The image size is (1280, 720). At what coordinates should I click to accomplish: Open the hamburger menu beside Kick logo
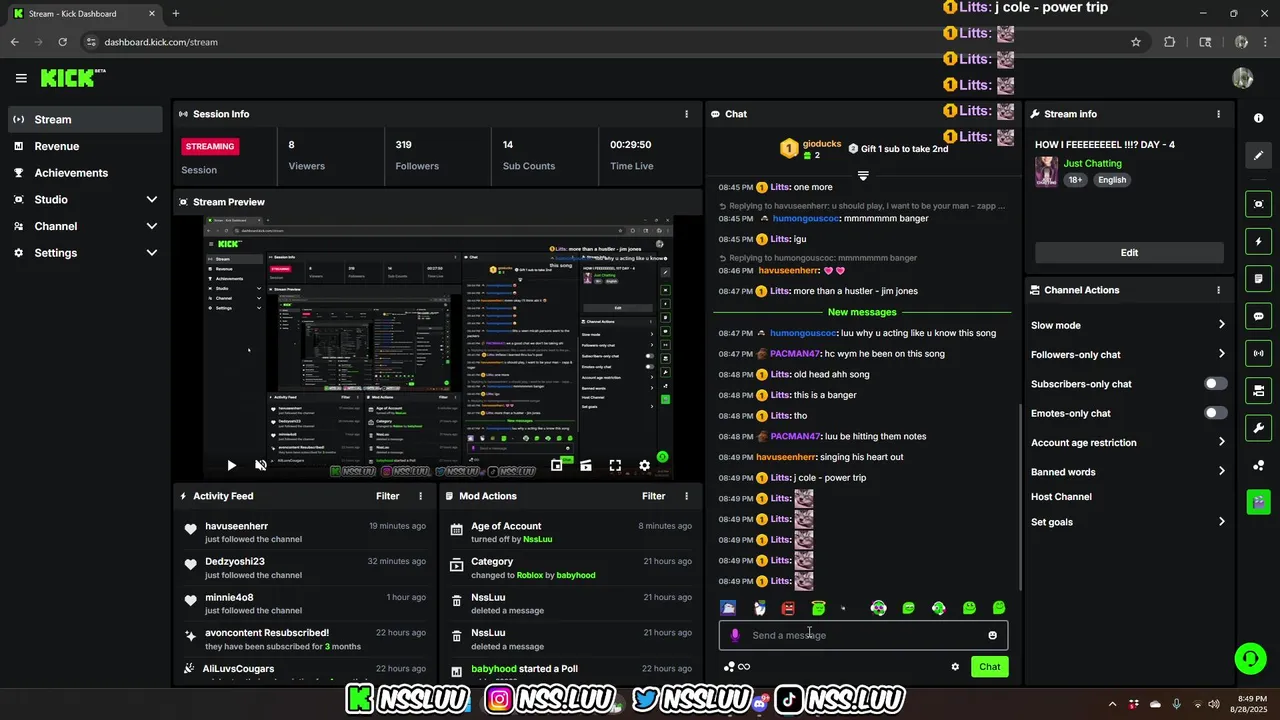pyautogui.click(x=21, y=78)
